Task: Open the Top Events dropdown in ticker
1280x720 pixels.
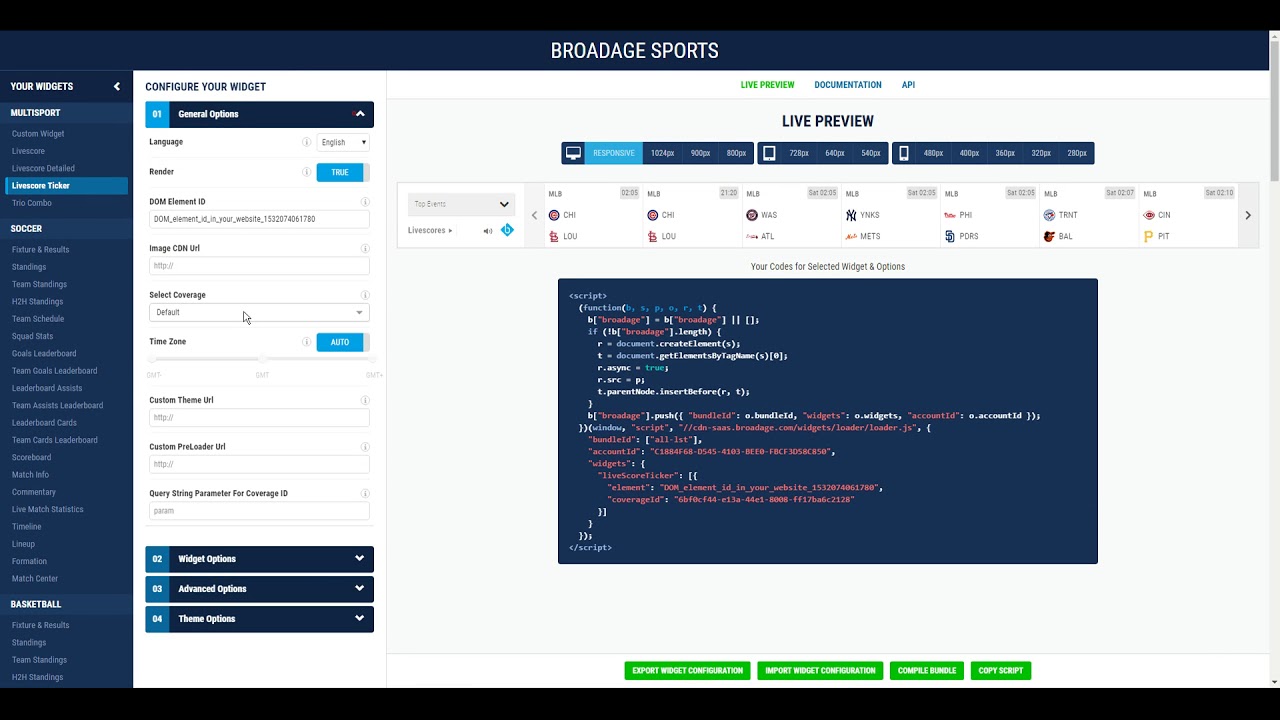Action: point(461,204)
